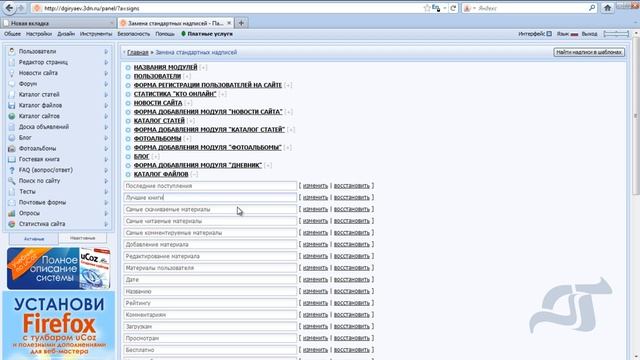Open a new tab with plus button
The image size is (640, 360).
(241, 23)
